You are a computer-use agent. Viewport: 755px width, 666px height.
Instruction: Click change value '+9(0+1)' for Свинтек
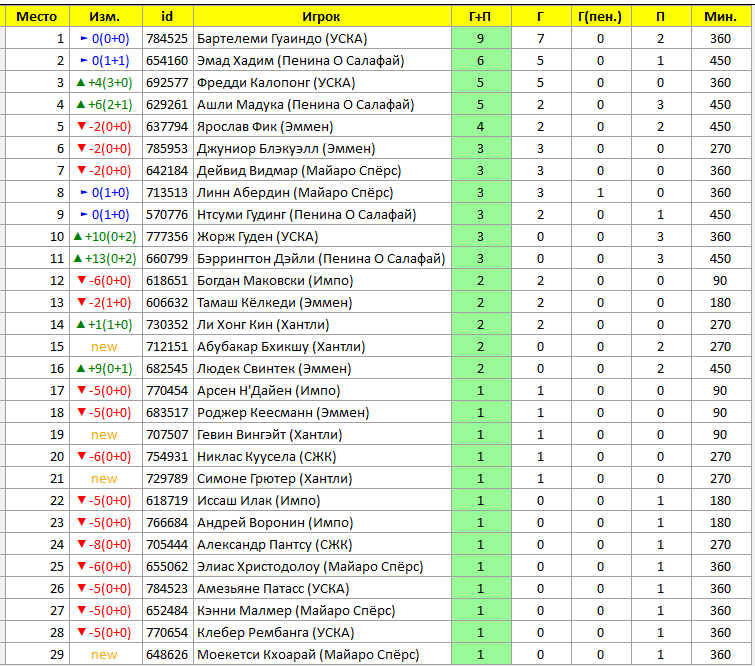click(x=105, y=368)
